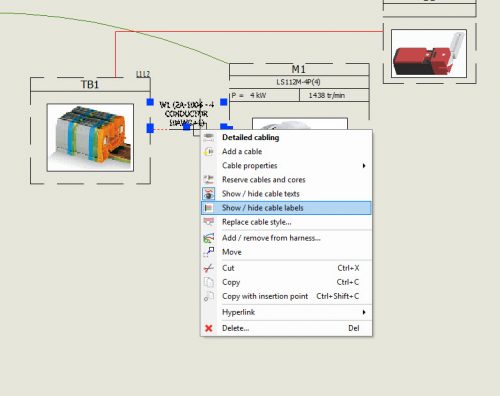Select Reserve cables and cores
Image resolution: width=500 pixels, height=396 pixels.
(x=286, y=180)
